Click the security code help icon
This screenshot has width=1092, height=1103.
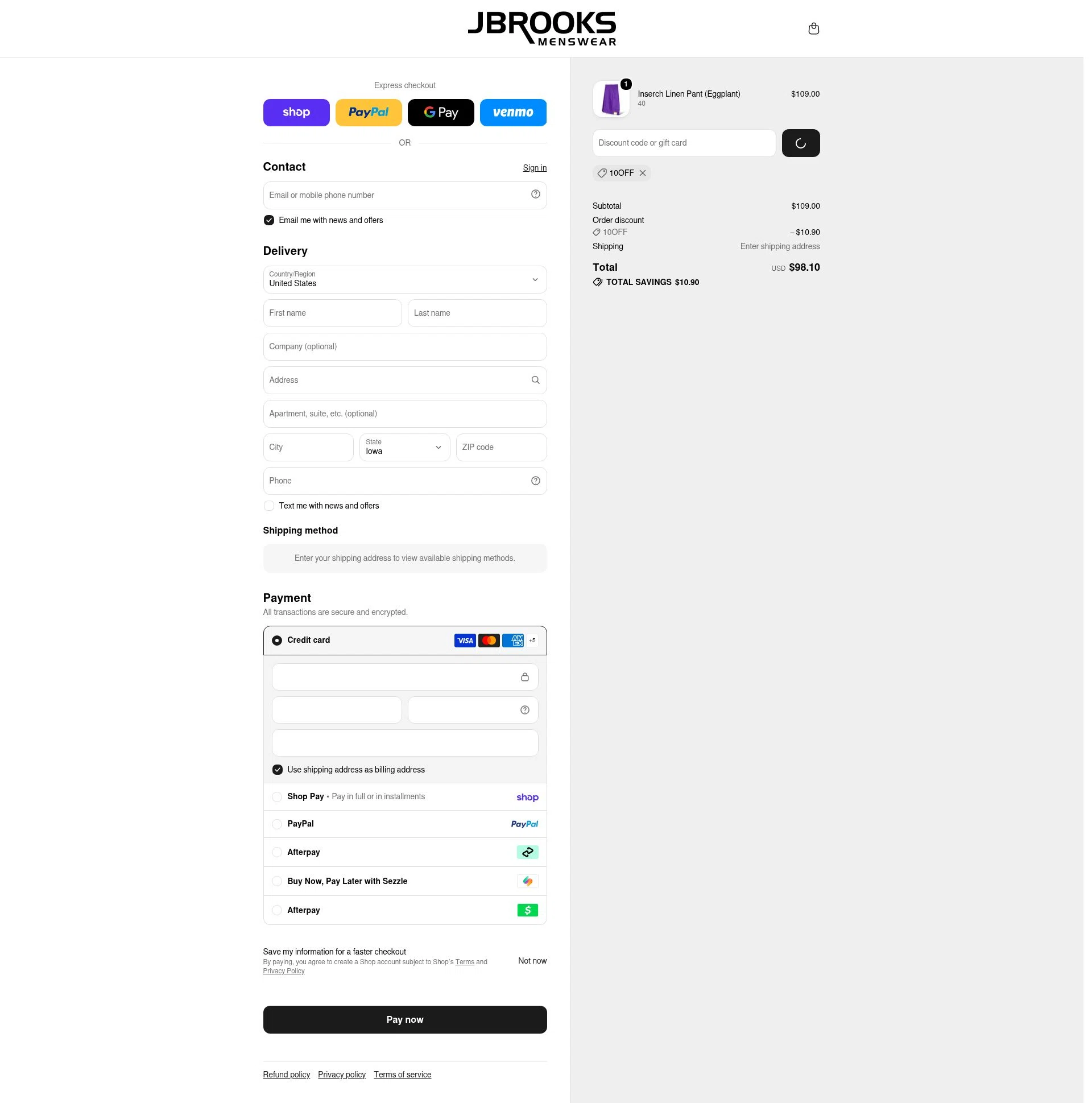[x=524, y=710]
